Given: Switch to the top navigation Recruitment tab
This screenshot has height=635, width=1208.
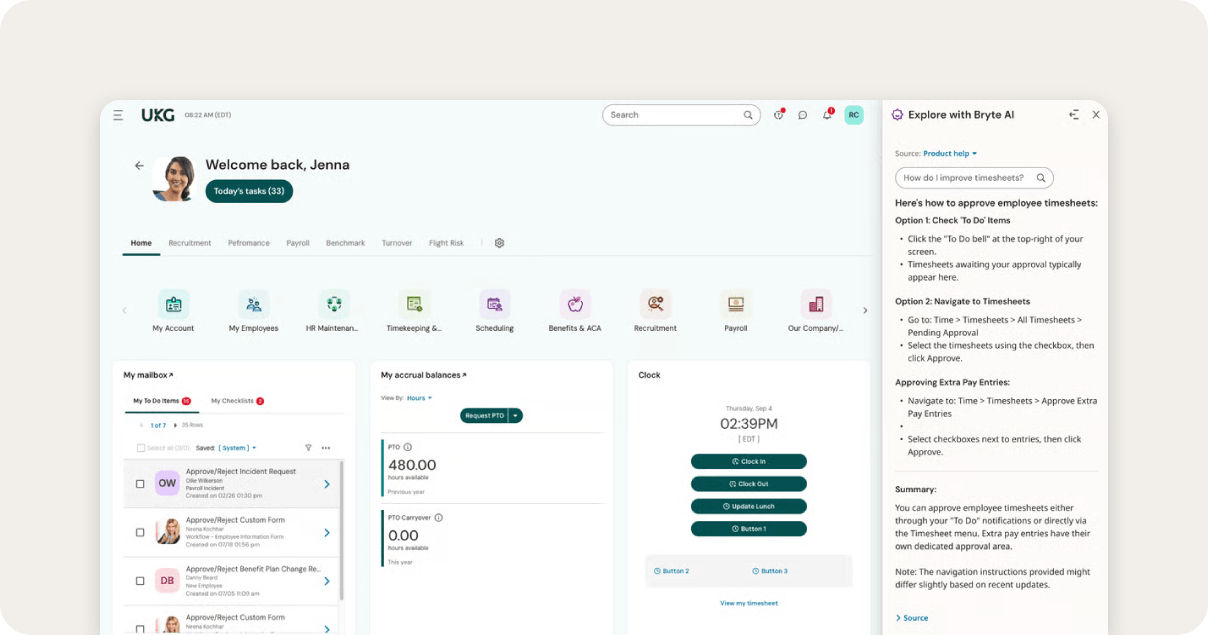Looking at the screenshot, I should point(190,243).
